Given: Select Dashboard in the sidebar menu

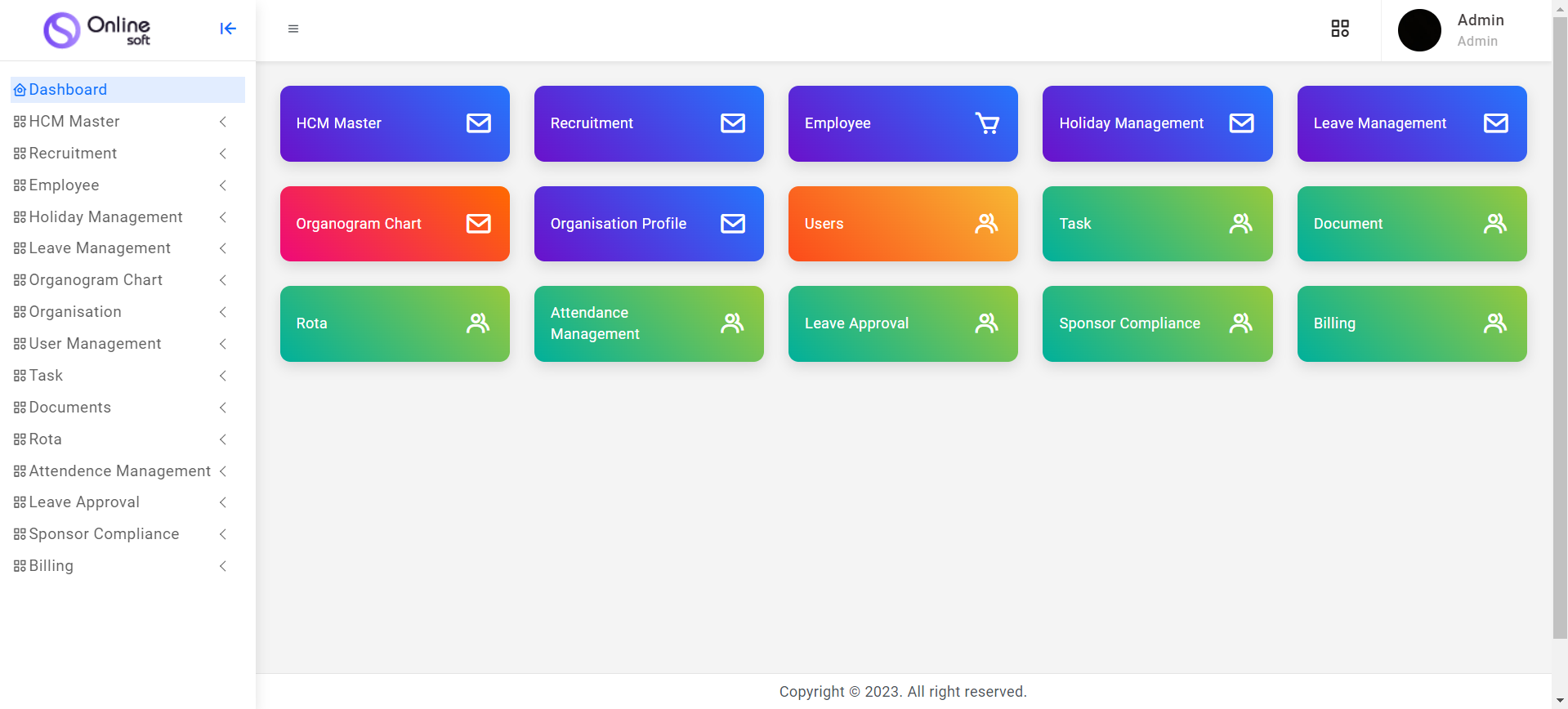Looking at the screenshot, I should 68,90.
